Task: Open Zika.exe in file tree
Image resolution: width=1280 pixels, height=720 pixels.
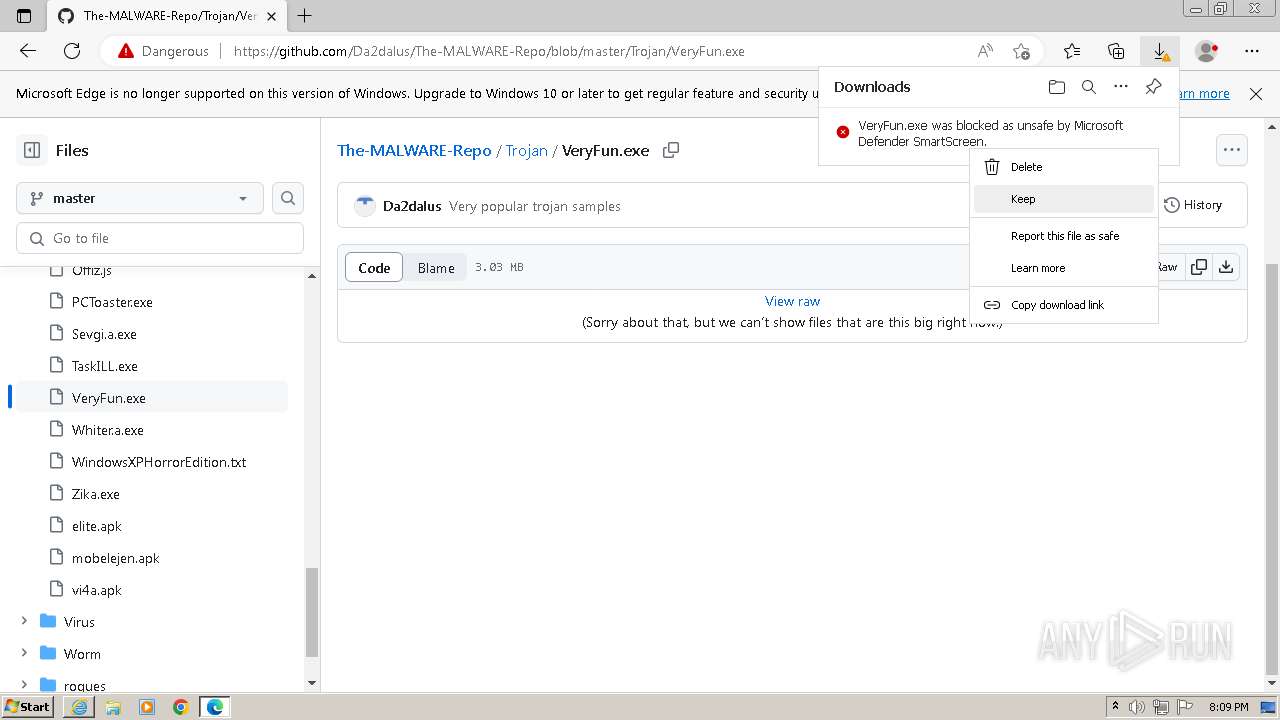Action: point(96,494)
